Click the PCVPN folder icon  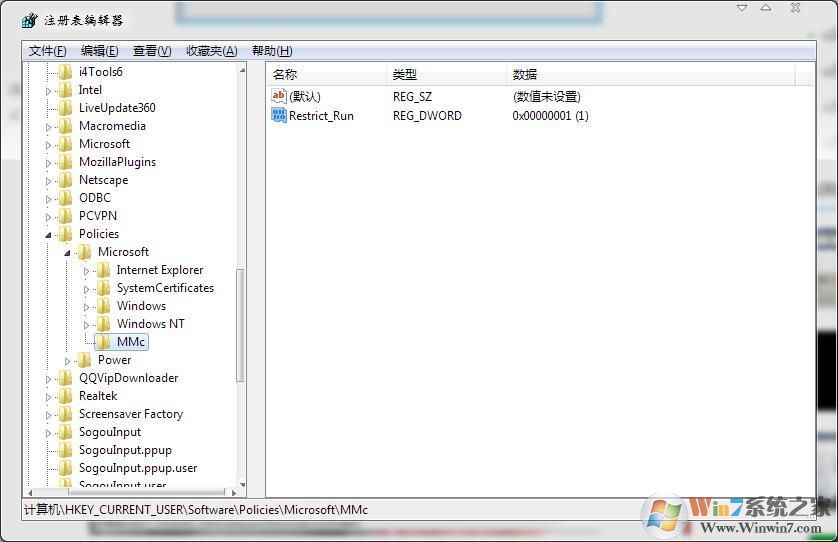(66, 216)
